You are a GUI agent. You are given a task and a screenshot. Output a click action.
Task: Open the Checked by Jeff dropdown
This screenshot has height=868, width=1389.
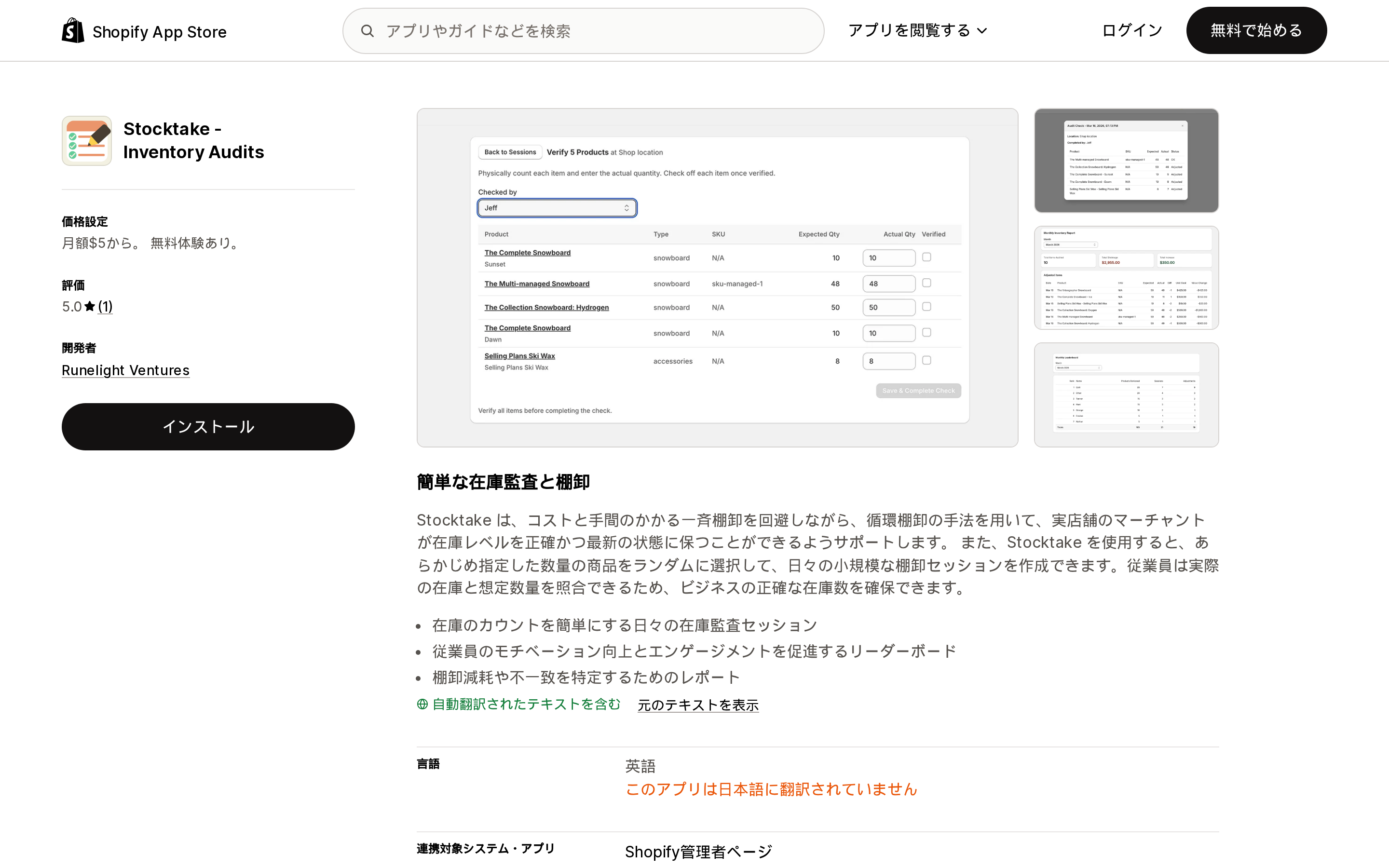(557, 208)
